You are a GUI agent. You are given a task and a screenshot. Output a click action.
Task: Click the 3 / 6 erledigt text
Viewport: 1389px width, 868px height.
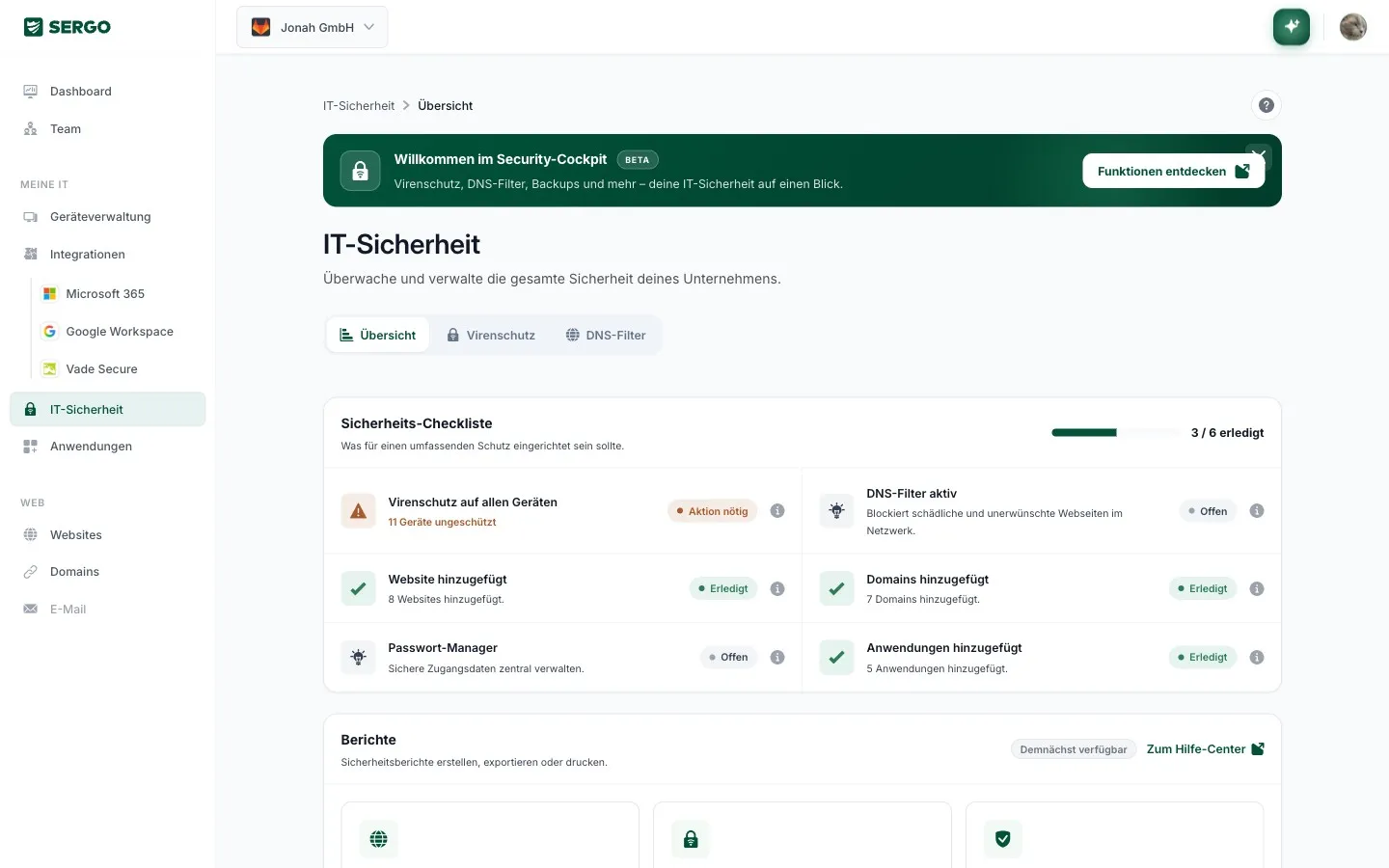tap(1227, 433)
